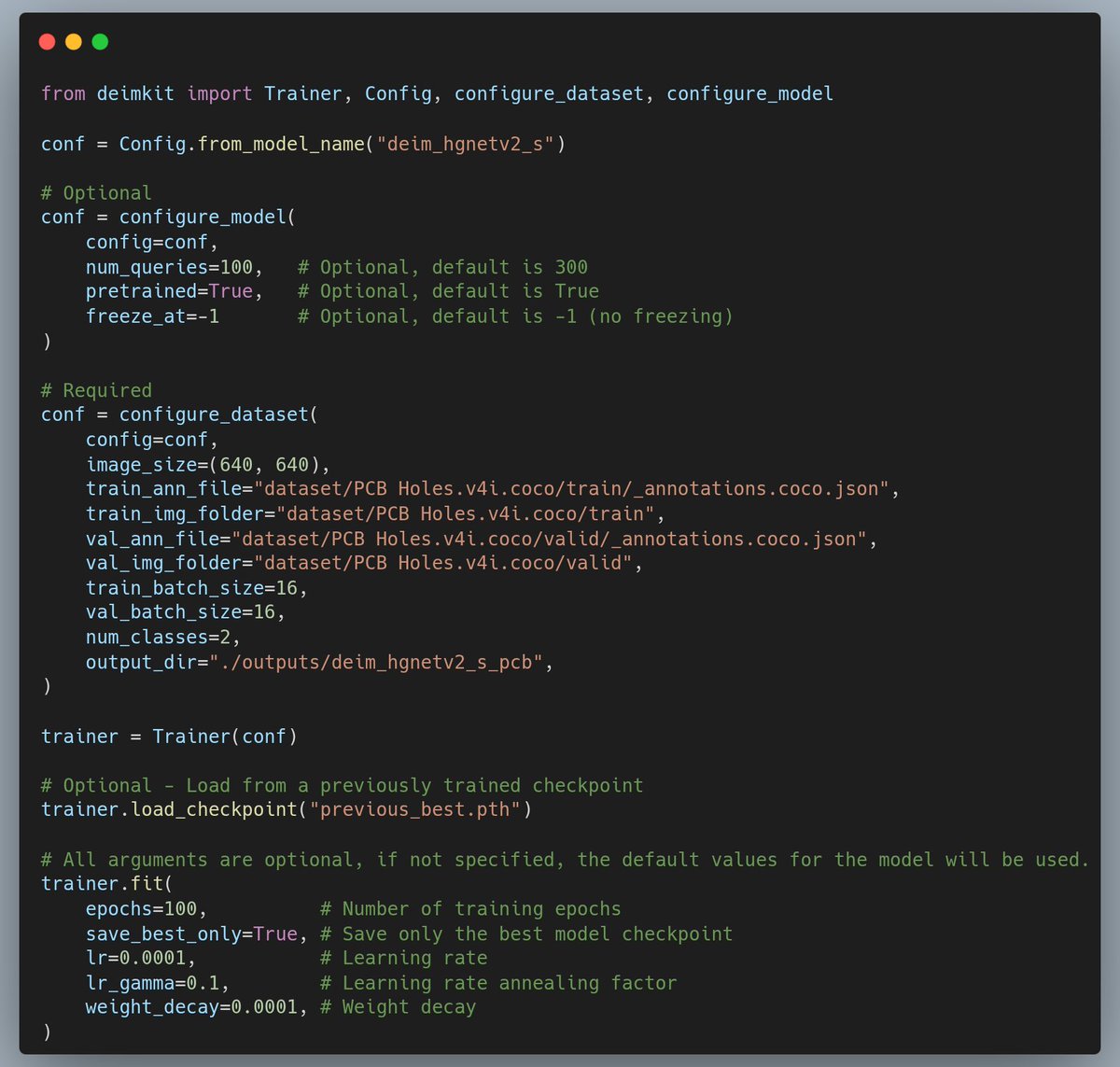Click the "deim_hgnetv2_s" model name string
The image size is (1120, 1067).
(x=465, y=144)
